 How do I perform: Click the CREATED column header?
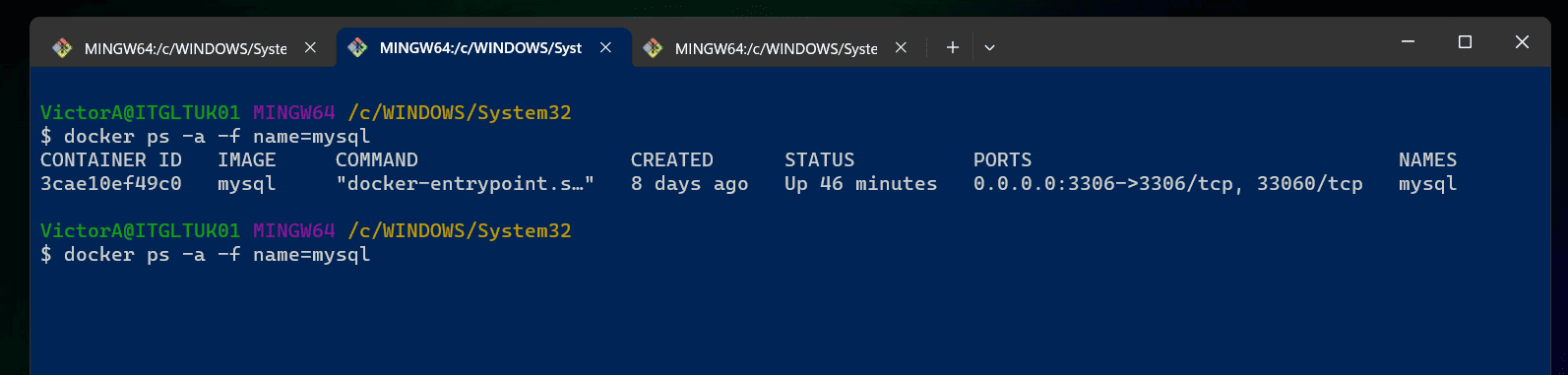click(672, 160)
